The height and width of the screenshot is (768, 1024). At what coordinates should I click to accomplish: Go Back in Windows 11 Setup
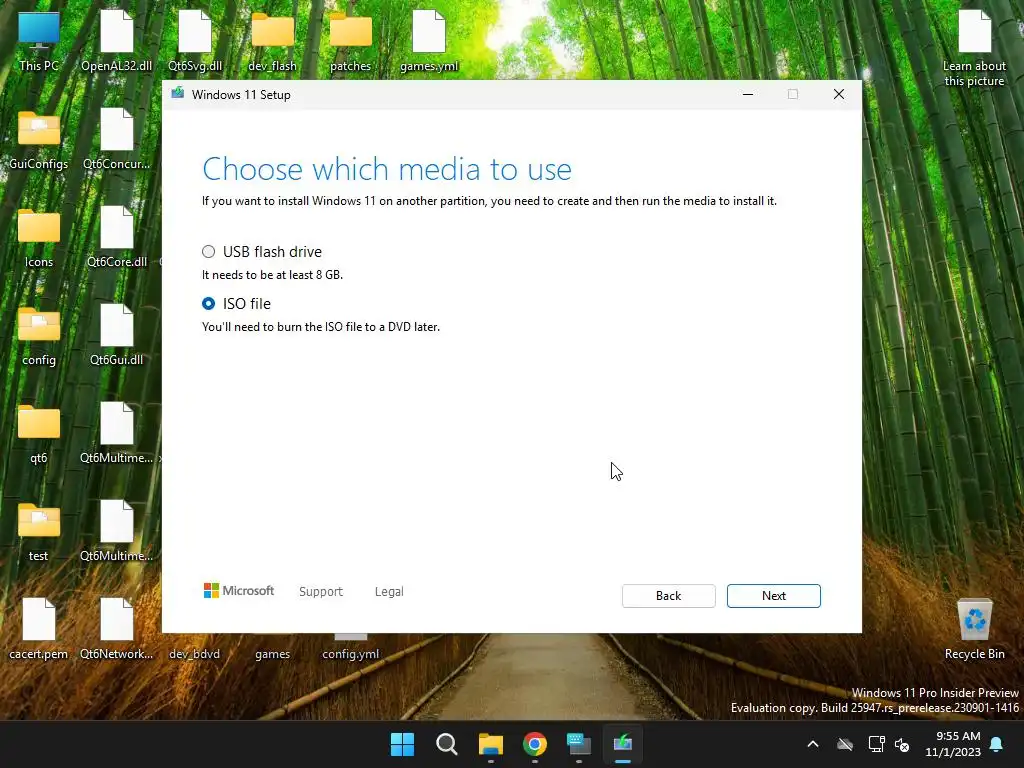click(668, 596)
